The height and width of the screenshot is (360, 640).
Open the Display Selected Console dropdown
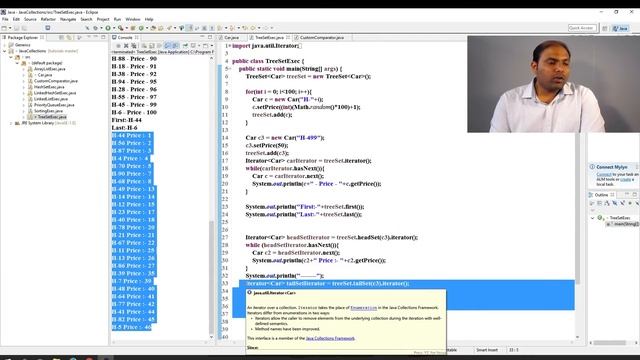(x=199, y=46)
